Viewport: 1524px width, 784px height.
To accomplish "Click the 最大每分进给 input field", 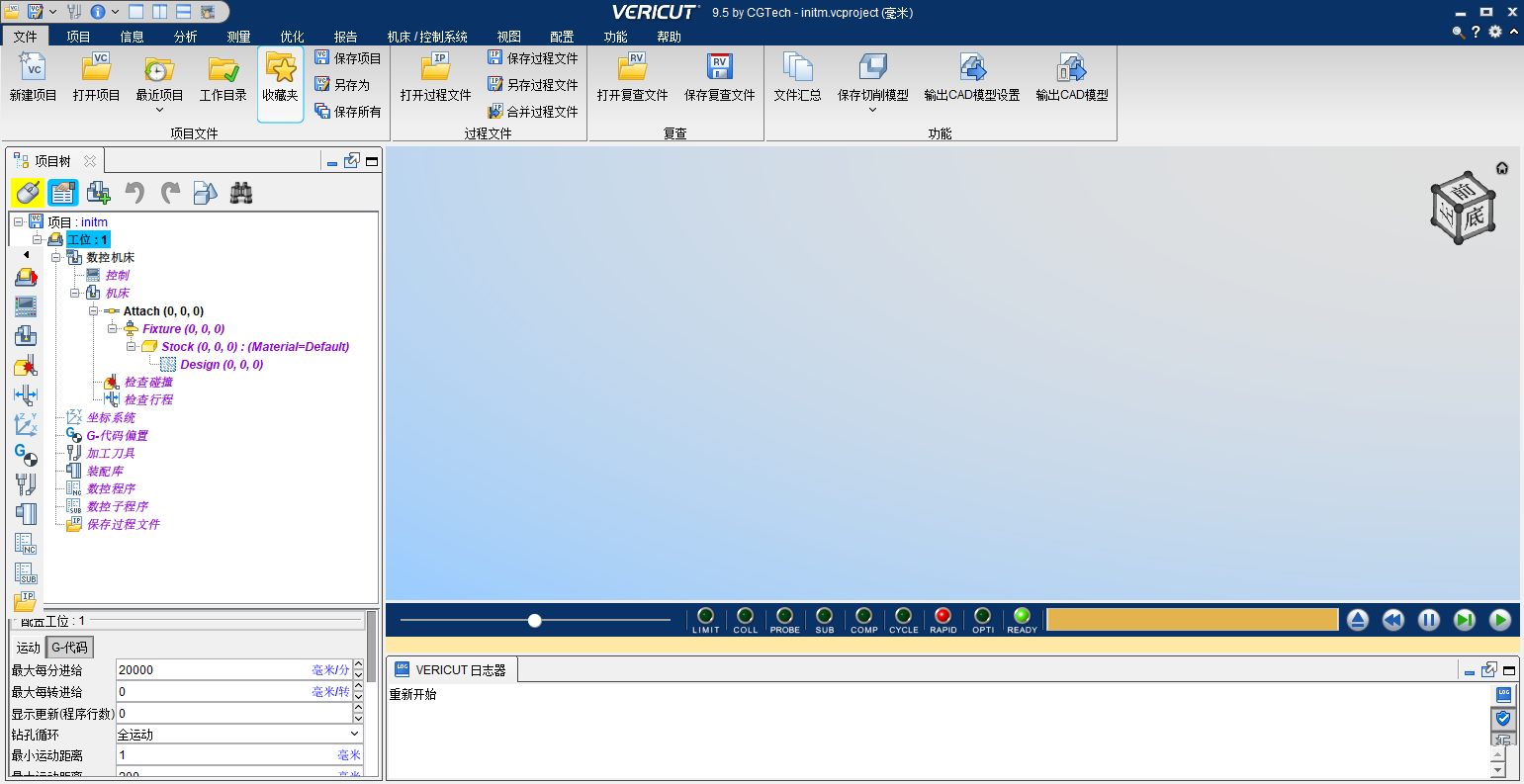I will pos(233,670).
